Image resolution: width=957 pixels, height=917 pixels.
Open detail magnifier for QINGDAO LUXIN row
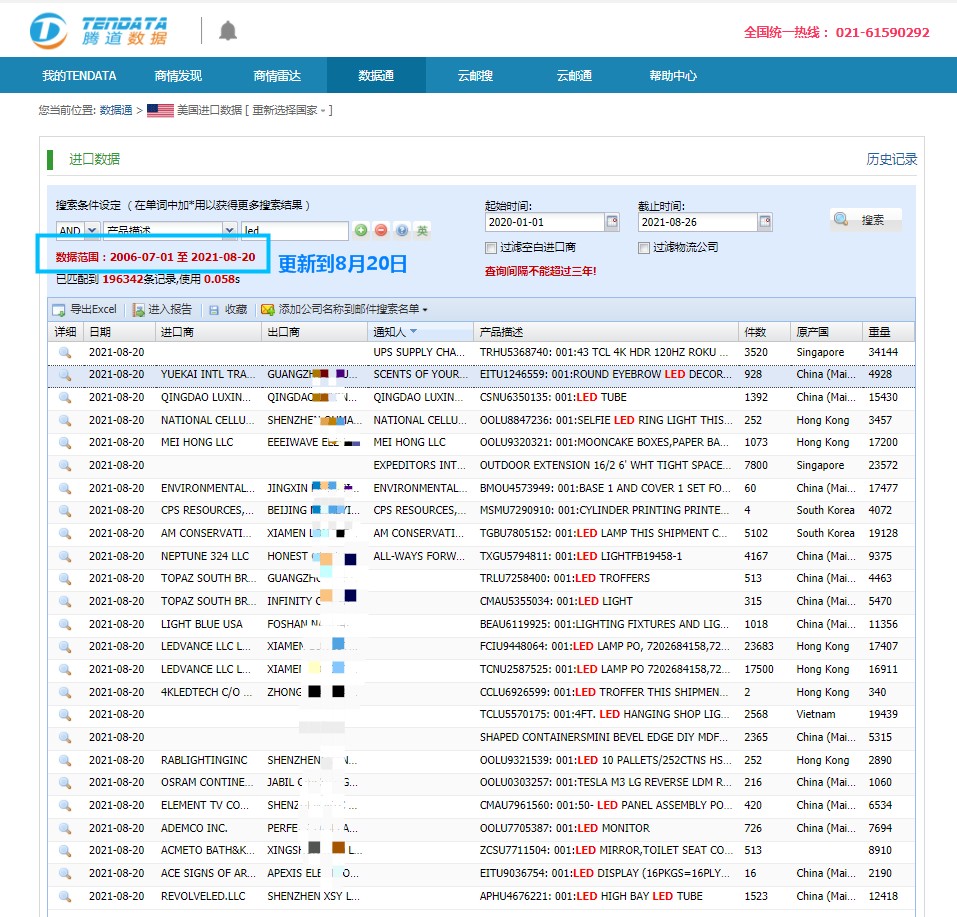point(65,398)
